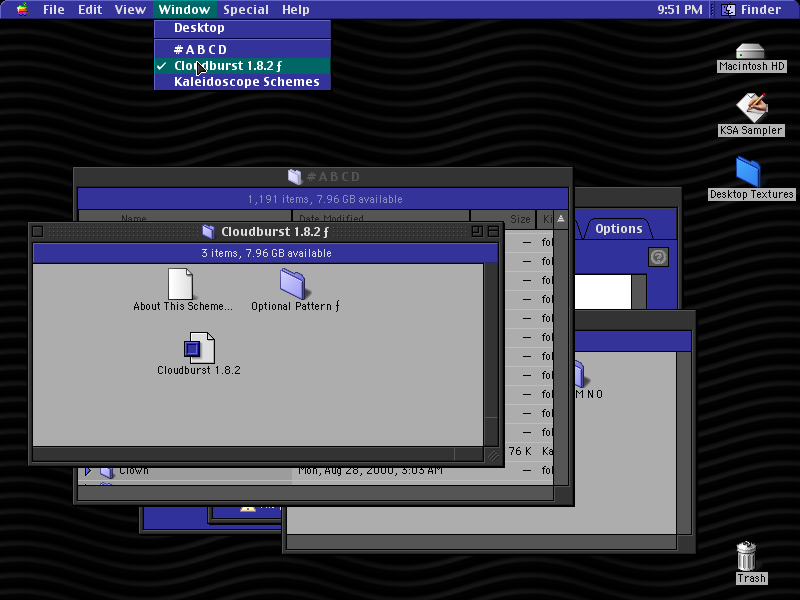Click the white text field in the Options window
The image size is (800, 600).
(603, 292)
